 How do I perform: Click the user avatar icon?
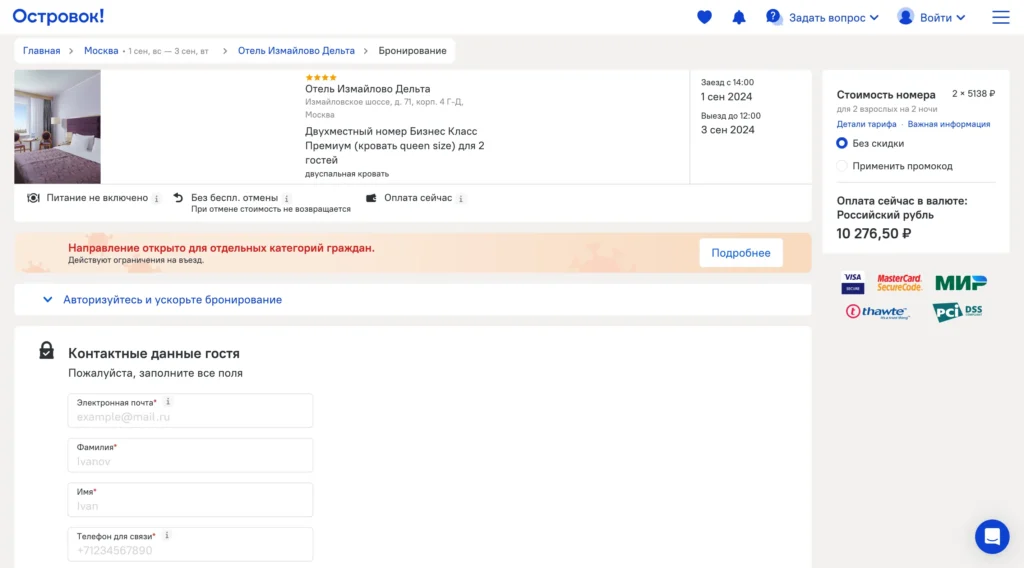click(905, 16)
